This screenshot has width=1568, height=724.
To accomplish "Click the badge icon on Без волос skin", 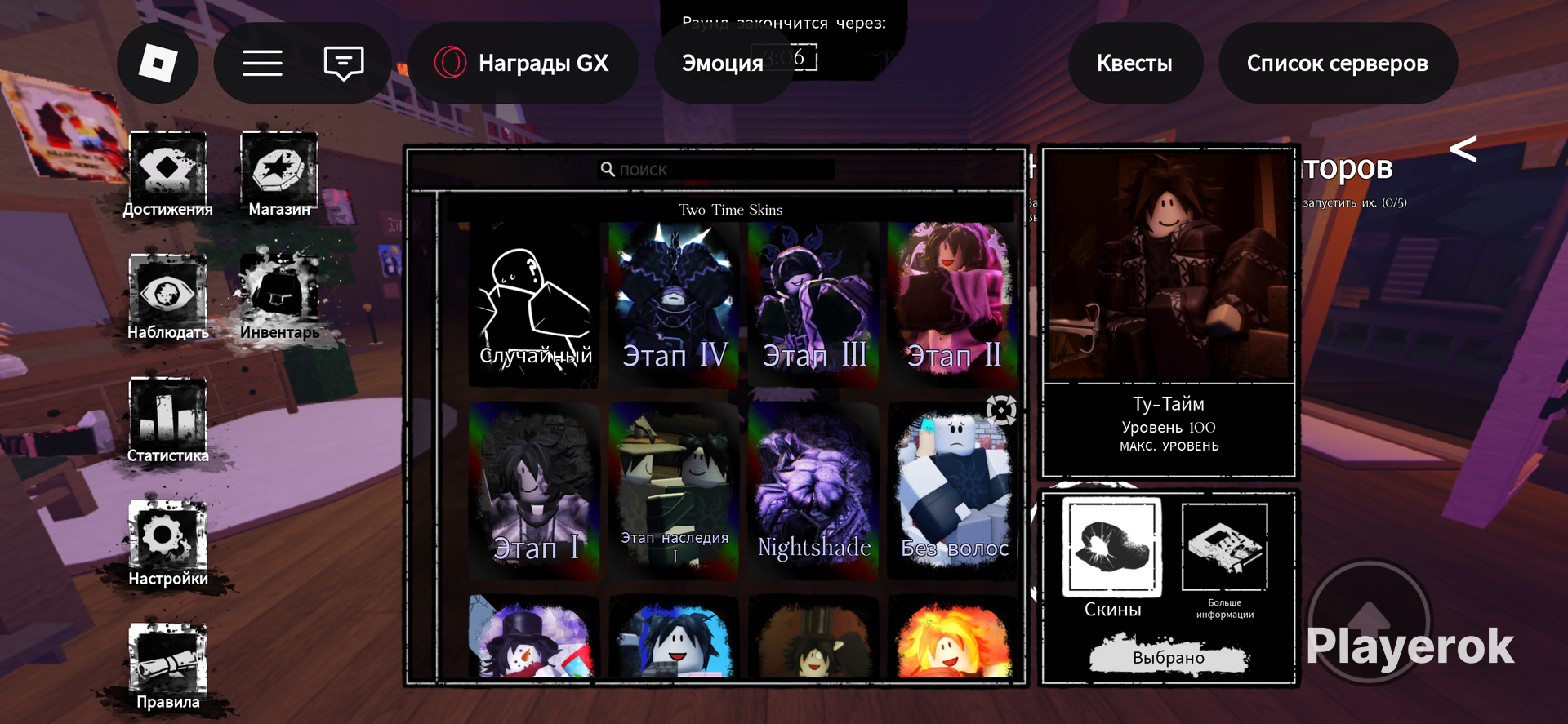I will pyautogui.click(x=1000, y=410).
